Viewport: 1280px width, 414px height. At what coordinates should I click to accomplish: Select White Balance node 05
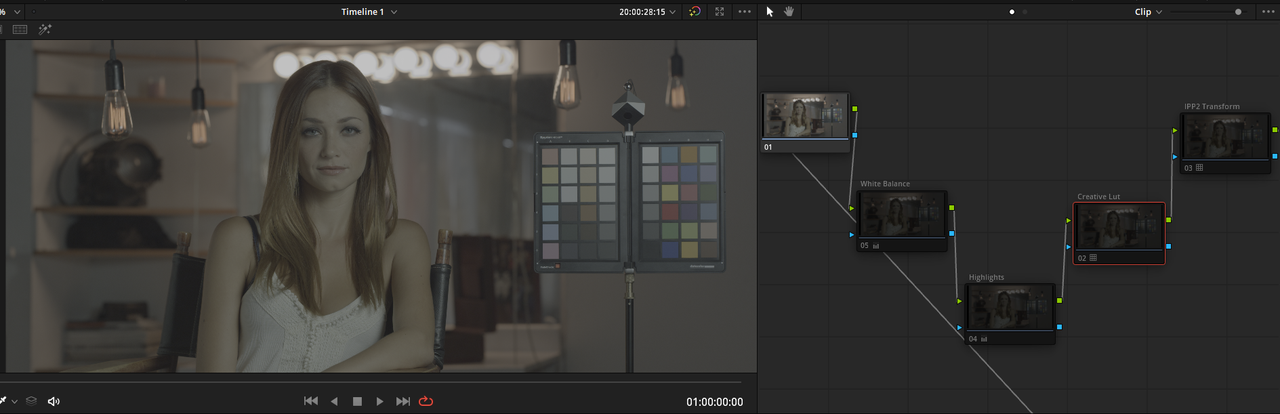tap(902, 221)
